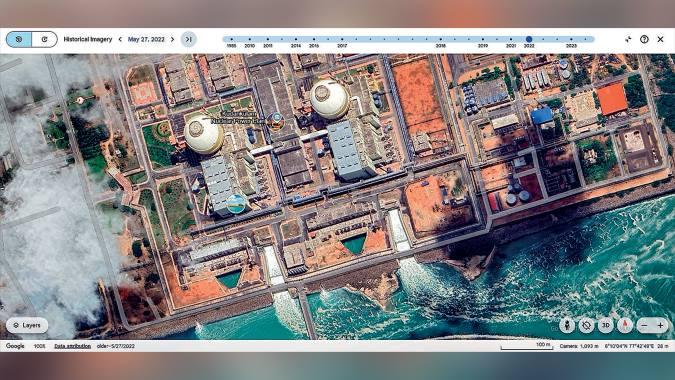The image size is (675, 380).
Task: Select the 1985 marker on the timeline
Action: 232,39
